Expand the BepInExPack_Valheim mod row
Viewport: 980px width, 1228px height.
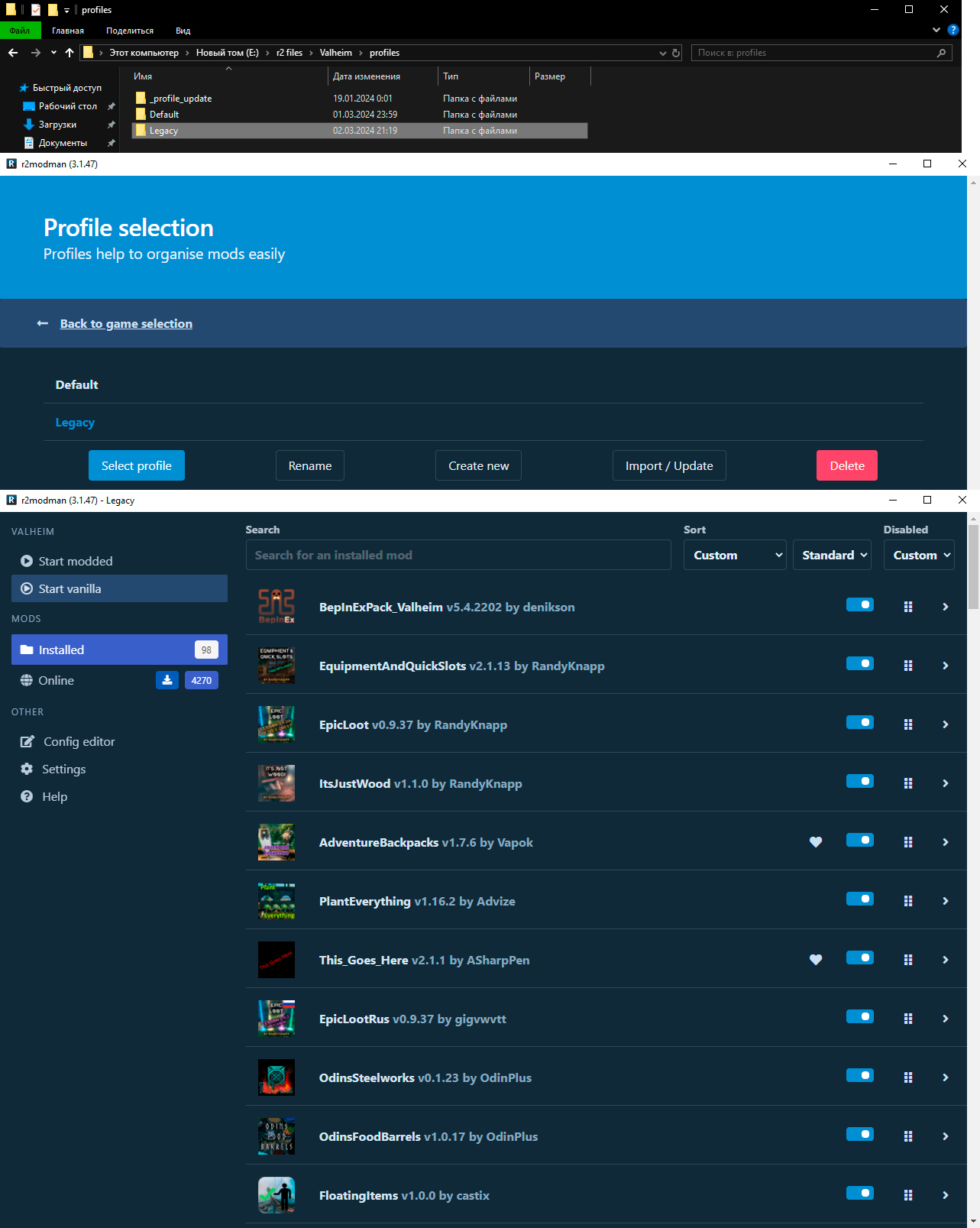(x=946, y=607)
